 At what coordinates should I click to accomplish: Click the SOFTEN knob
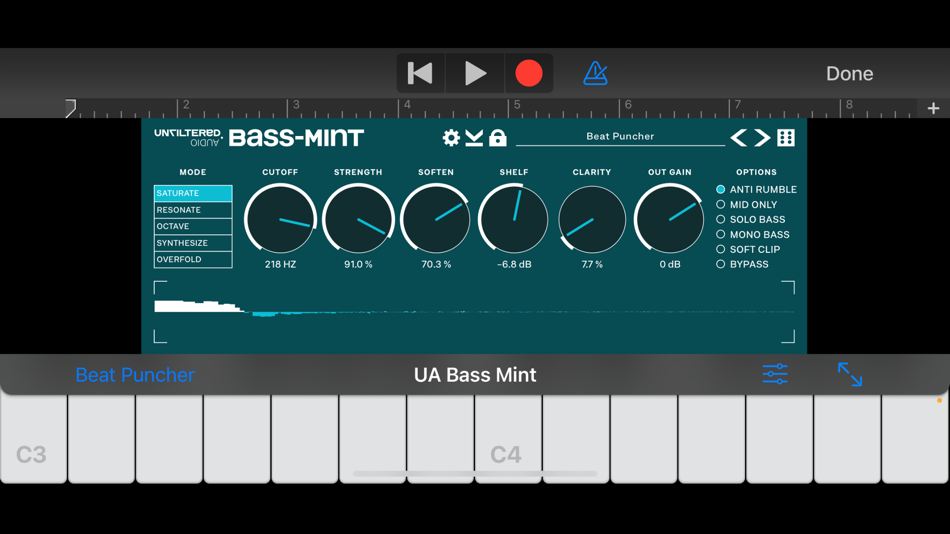436,219
